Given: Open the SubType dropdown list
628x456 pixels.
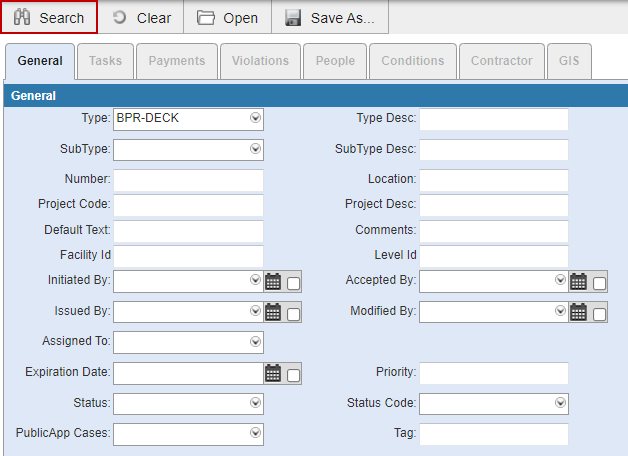Looking at the screenshot, I should click(x=255, y=149).
